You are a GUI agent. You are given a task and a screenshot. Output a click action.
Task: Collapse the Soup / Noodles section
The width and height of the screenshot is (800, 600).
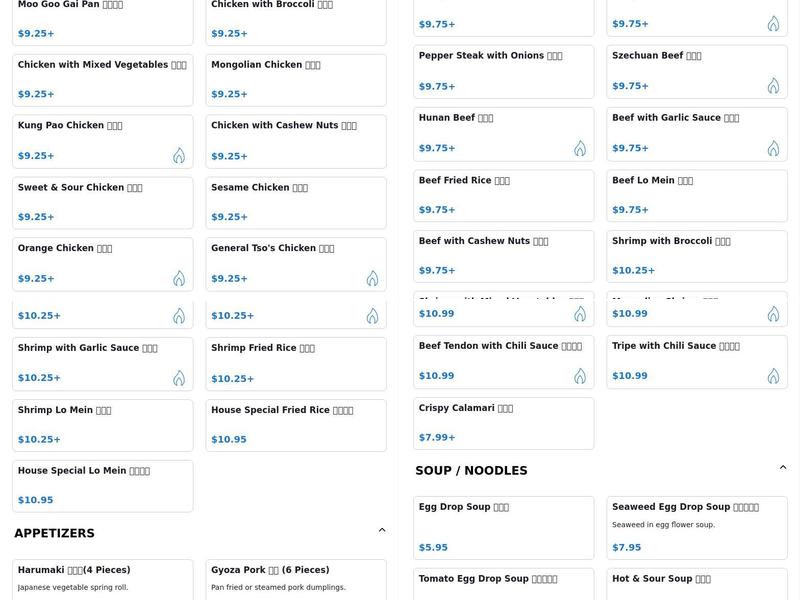[783, 467]
